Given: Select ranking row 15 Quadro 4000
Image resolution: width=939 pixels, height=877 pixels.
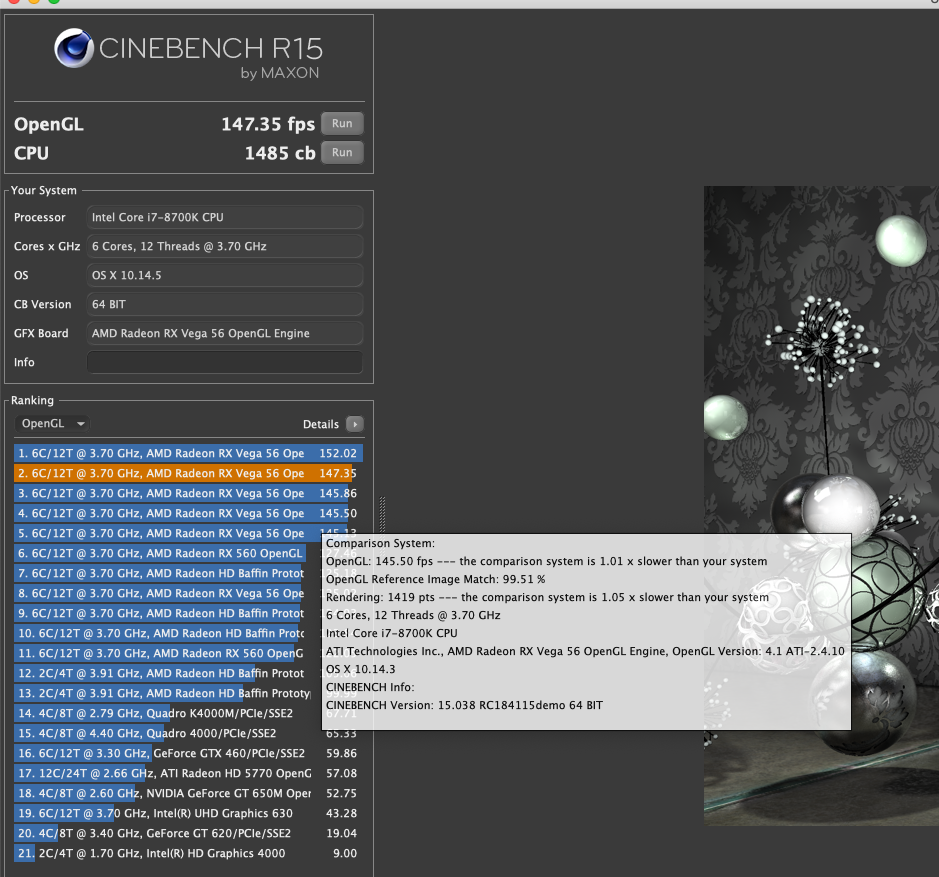Looking at the screenshot, I should pos(188,733).
